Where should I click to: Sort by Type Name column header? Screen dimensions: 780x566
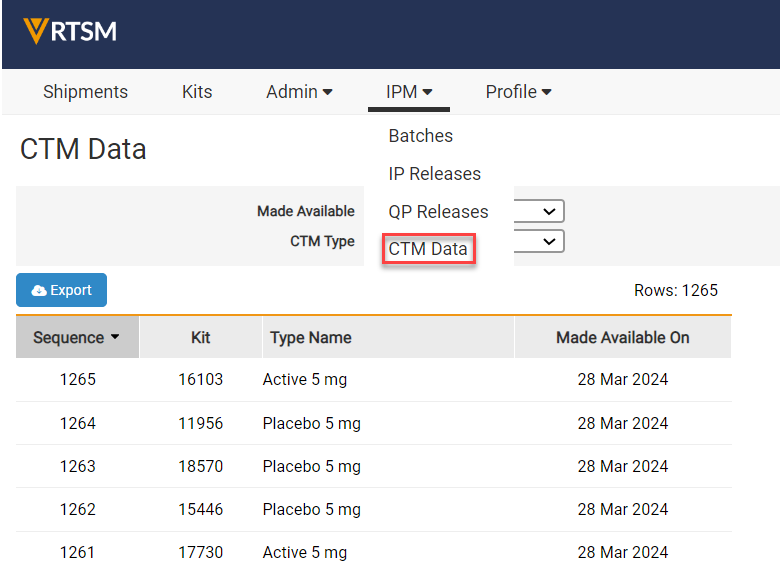pos(310,338)
